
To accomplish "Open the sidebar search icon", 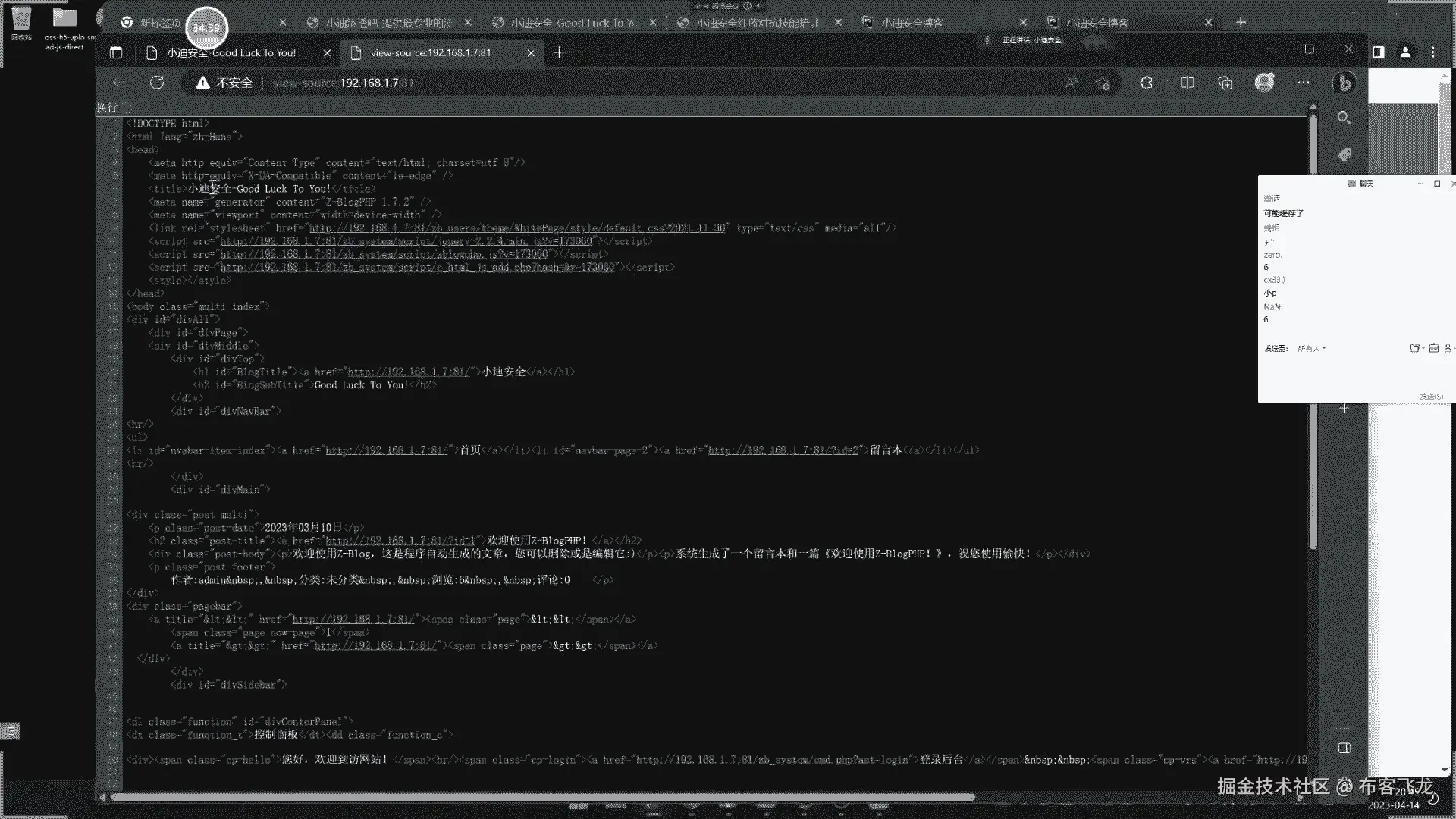I will point(1344,118).
